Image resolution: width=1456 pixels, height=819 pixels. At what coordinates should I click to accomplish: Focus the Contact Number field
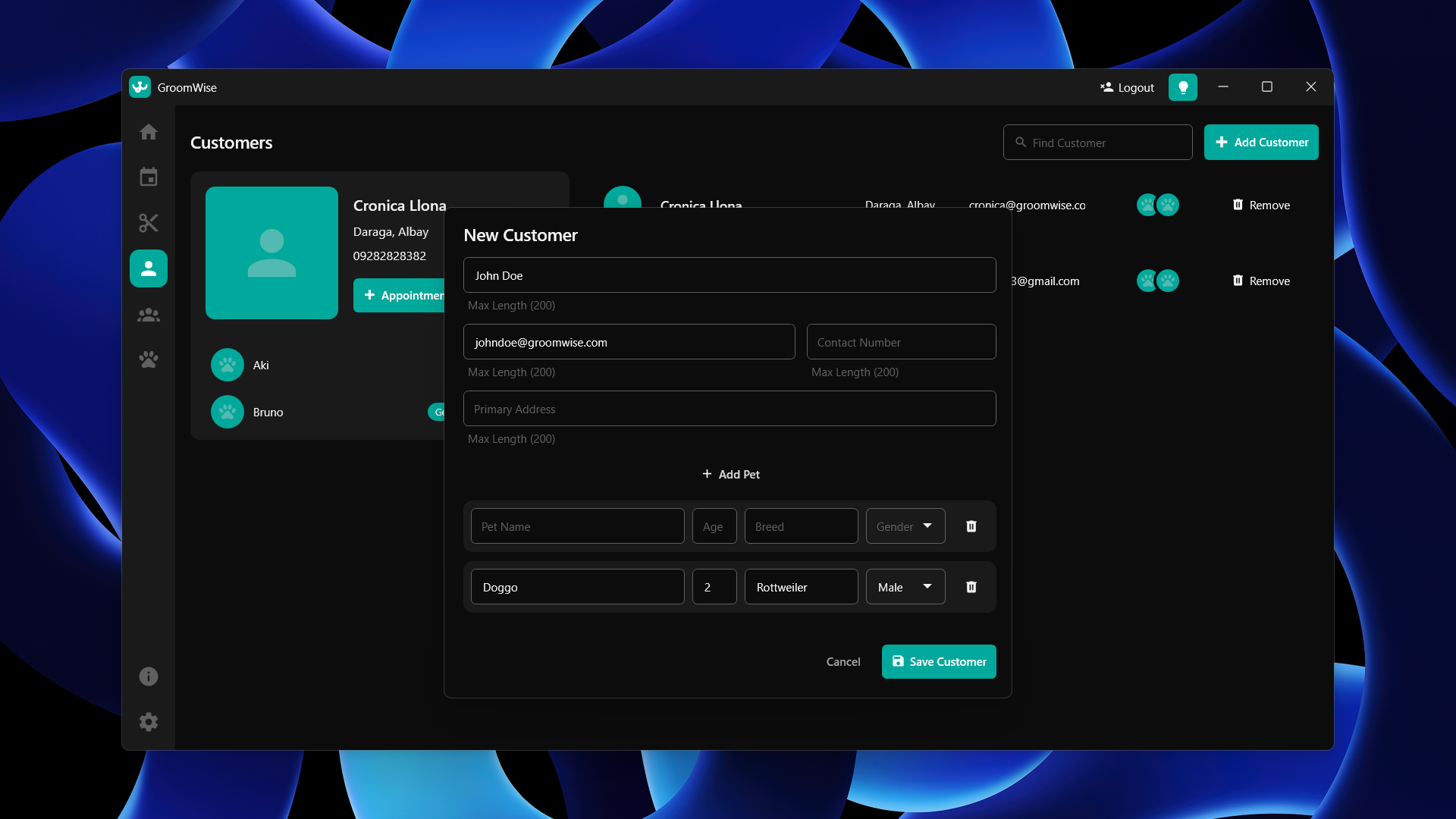[x=901, y=342]
